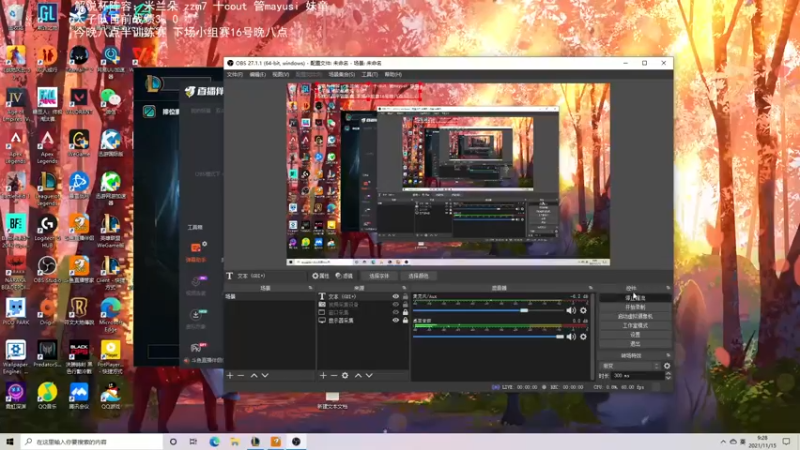800x450 pixels.
Task: Decrease transition duration with the down stepper
Action: coord(668,378)
